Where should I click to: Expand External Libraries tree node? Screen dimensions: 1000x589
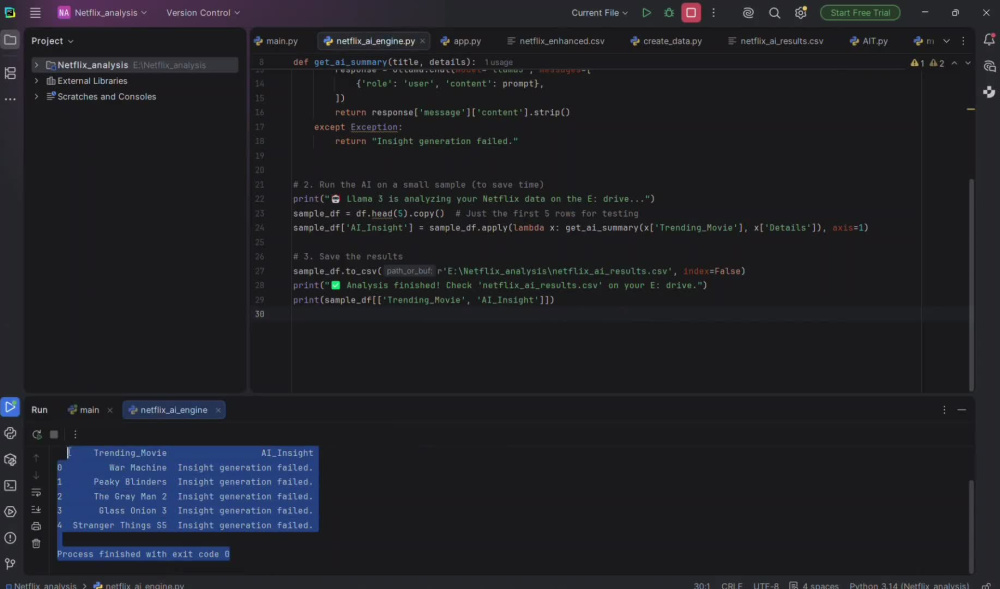(x=36, y=81)
